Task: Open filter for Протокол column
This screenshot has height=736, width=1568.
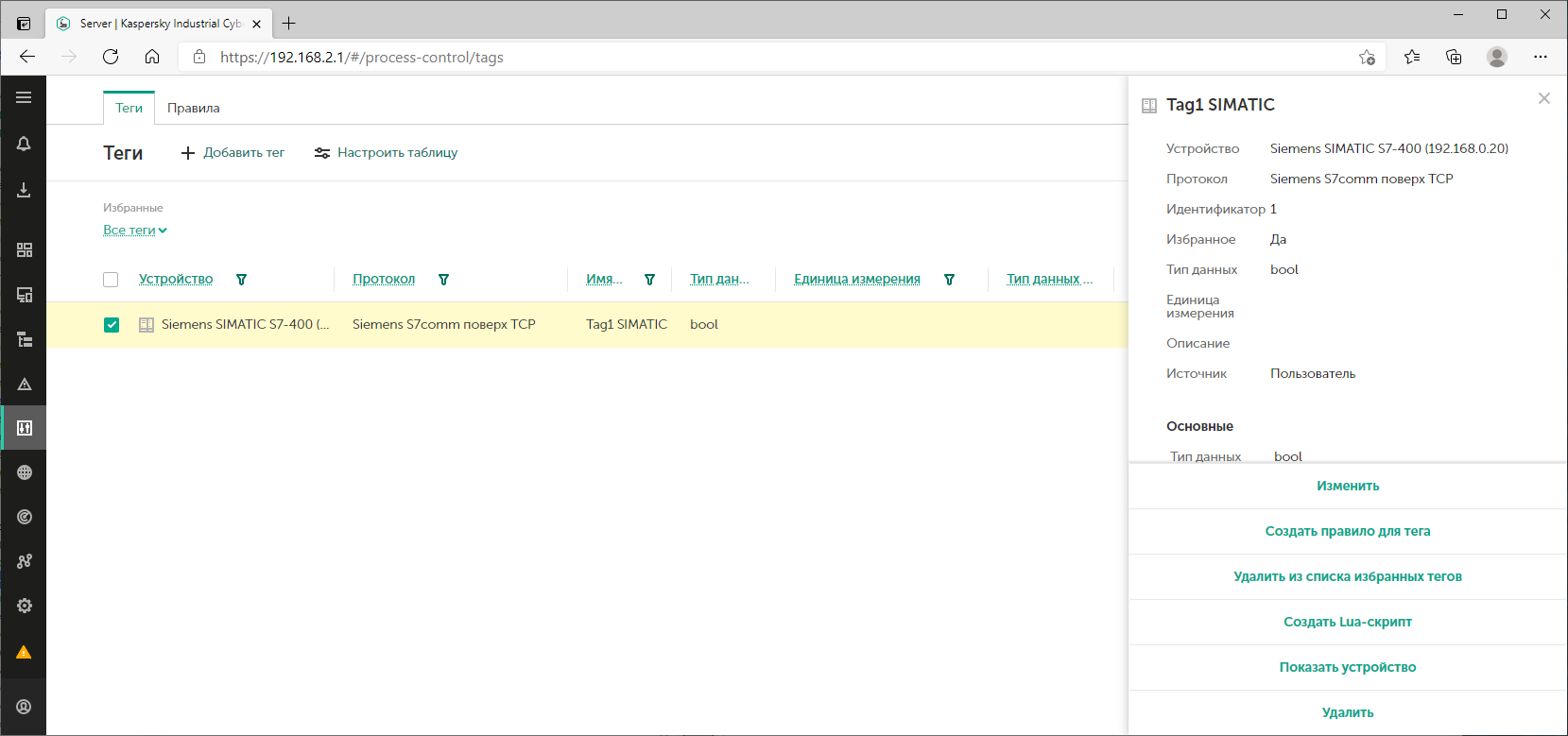Action: [x=443, y=280]
